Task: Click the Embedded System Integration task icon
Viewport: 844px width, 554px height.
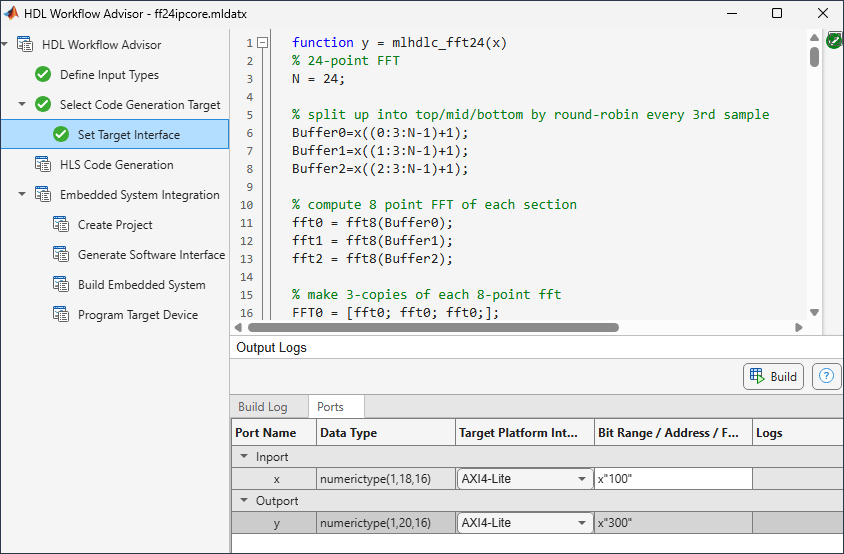Action: (x=43, y=194)
